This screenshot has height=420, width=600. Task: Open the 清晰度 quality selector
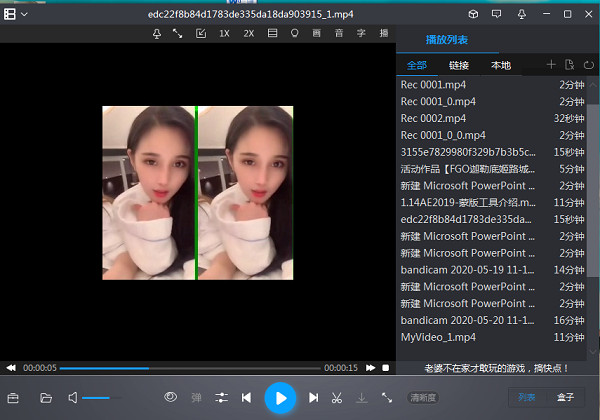coord(423,398)
